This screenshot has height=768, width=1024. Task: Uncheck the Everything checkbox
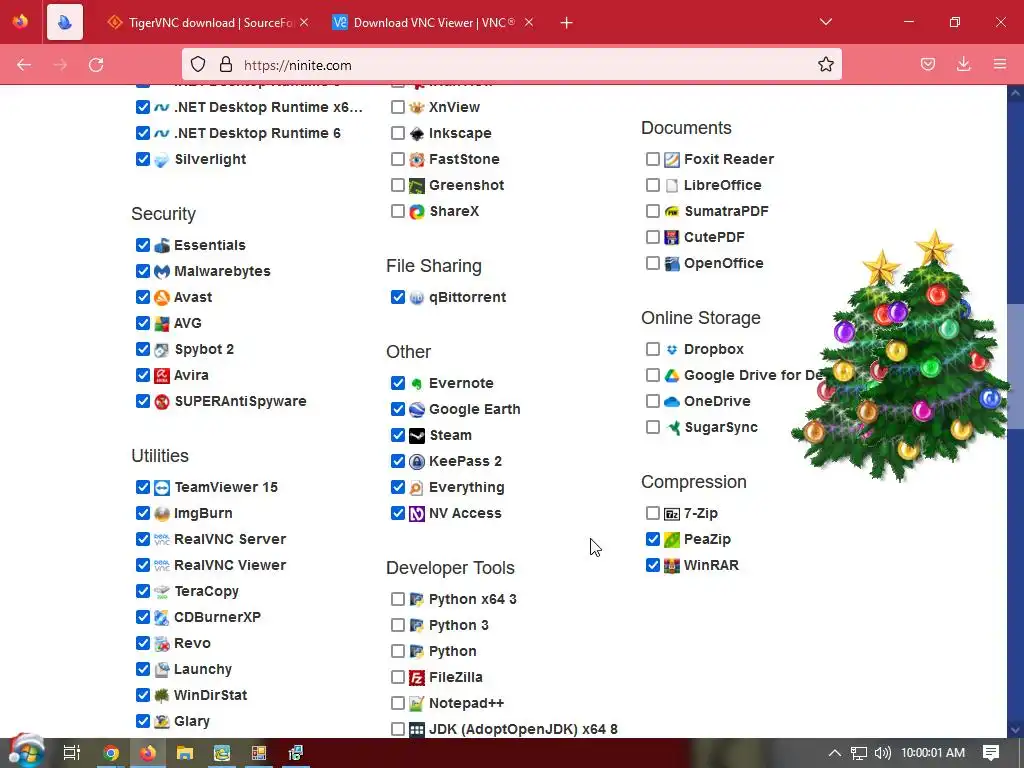click(x=398, y=487)
